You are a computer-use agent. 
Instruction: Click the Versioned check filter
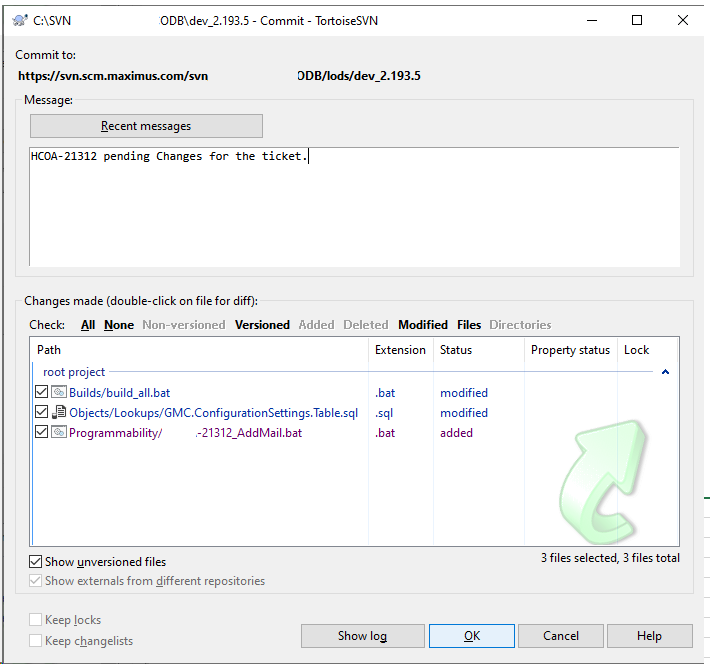pos(262,325)
